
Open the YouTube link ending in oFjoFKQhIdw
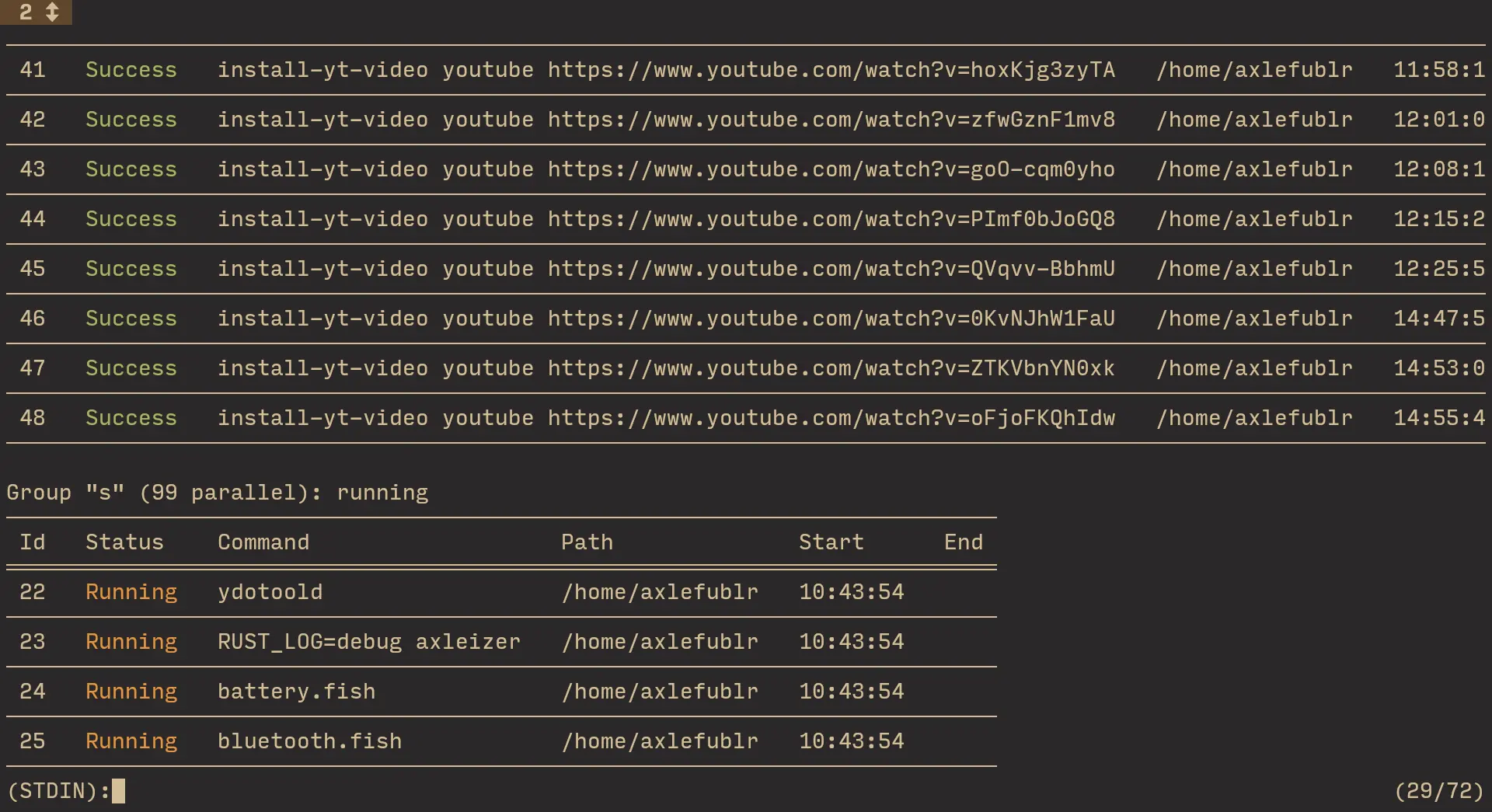click(831, 418)
